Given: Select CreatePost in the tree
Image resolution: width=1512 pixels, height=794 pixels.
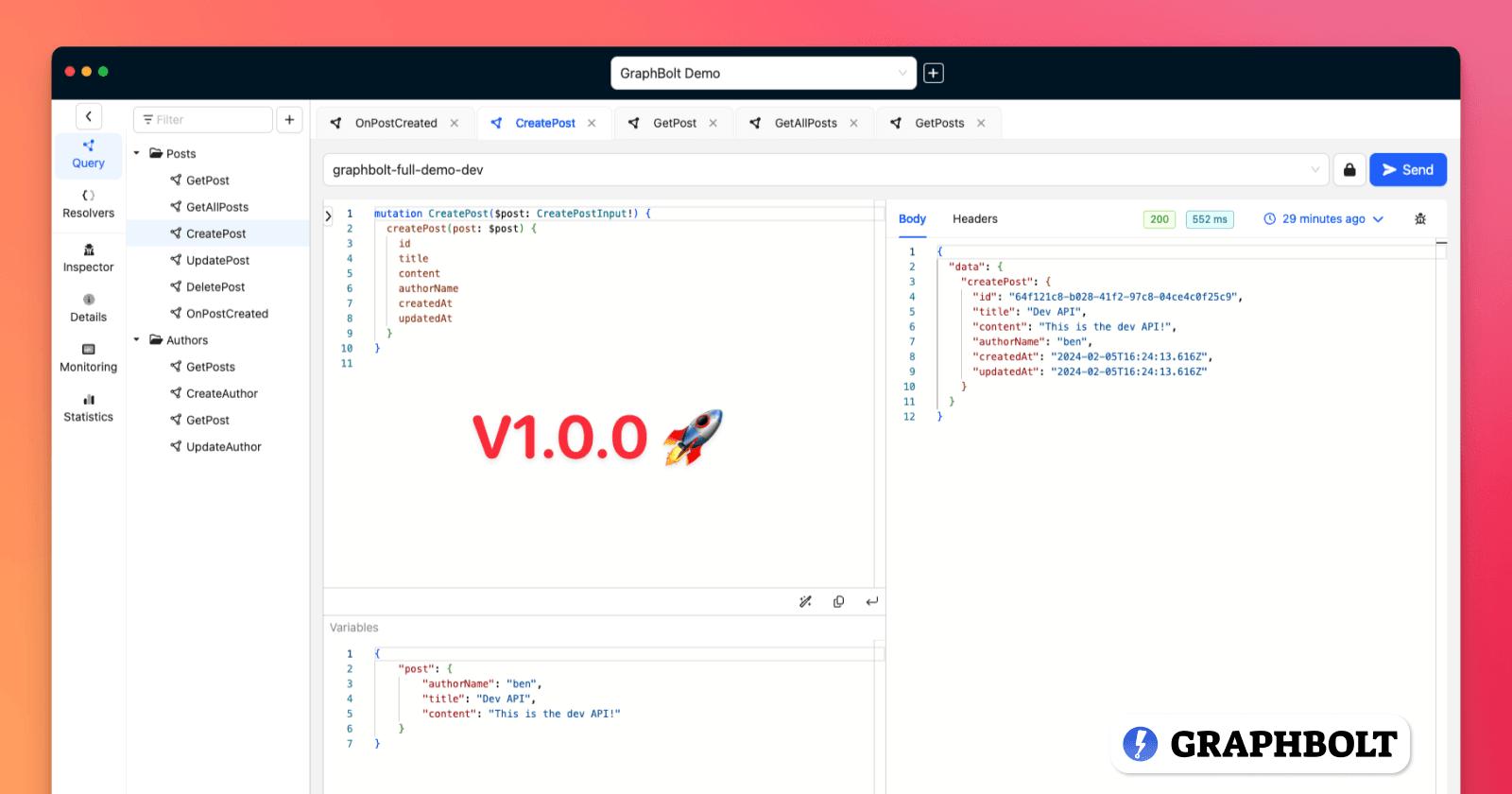Looking at the screenshot, I should (216, 233).
